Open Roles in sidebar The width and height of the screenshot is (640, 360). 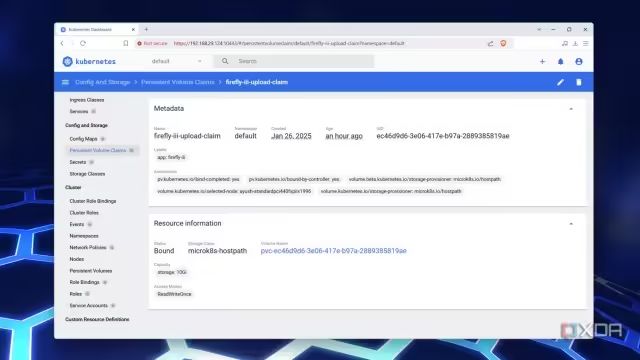click(76, 294)
